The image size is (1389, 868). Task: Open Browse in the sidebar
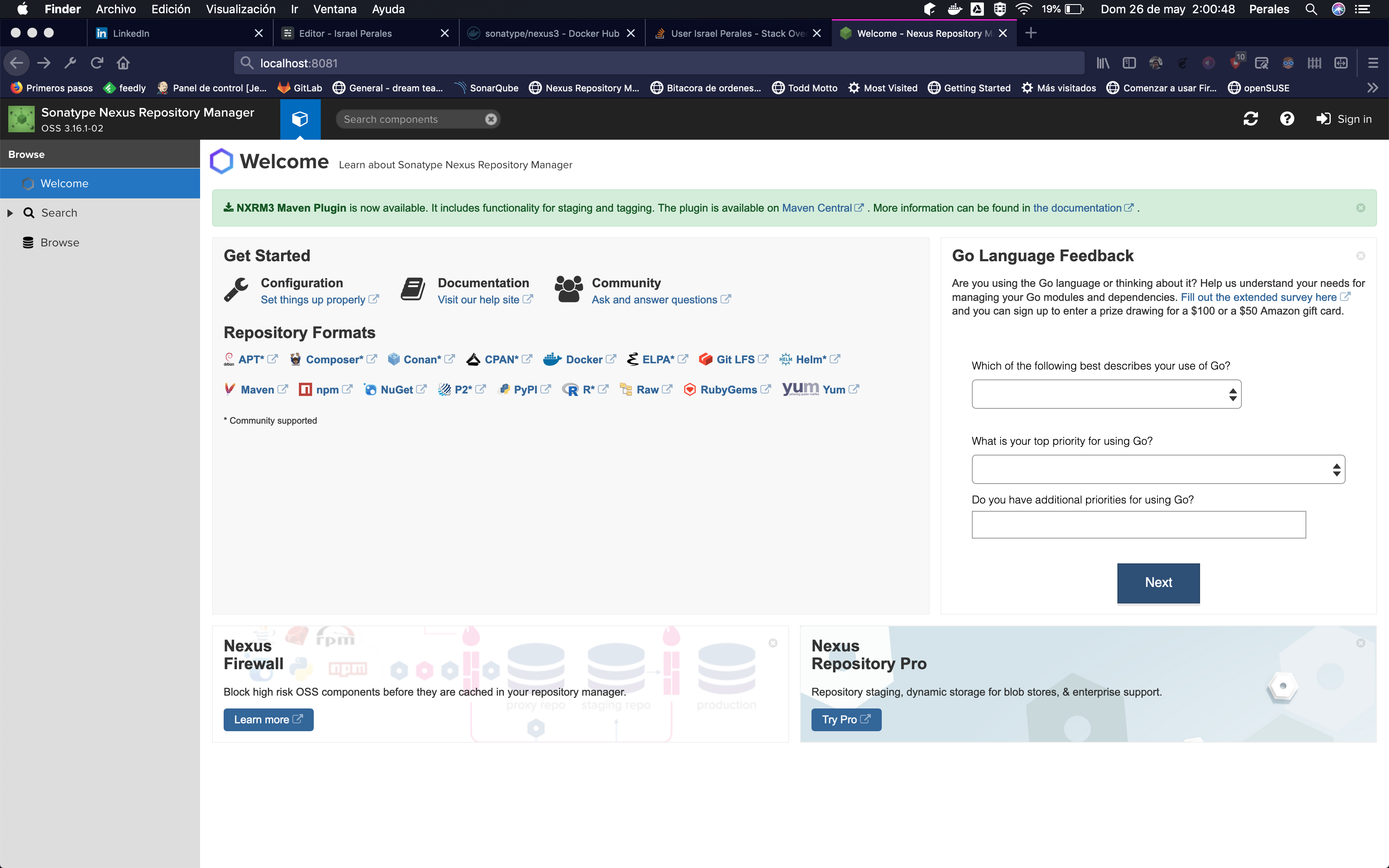(60, 243)
